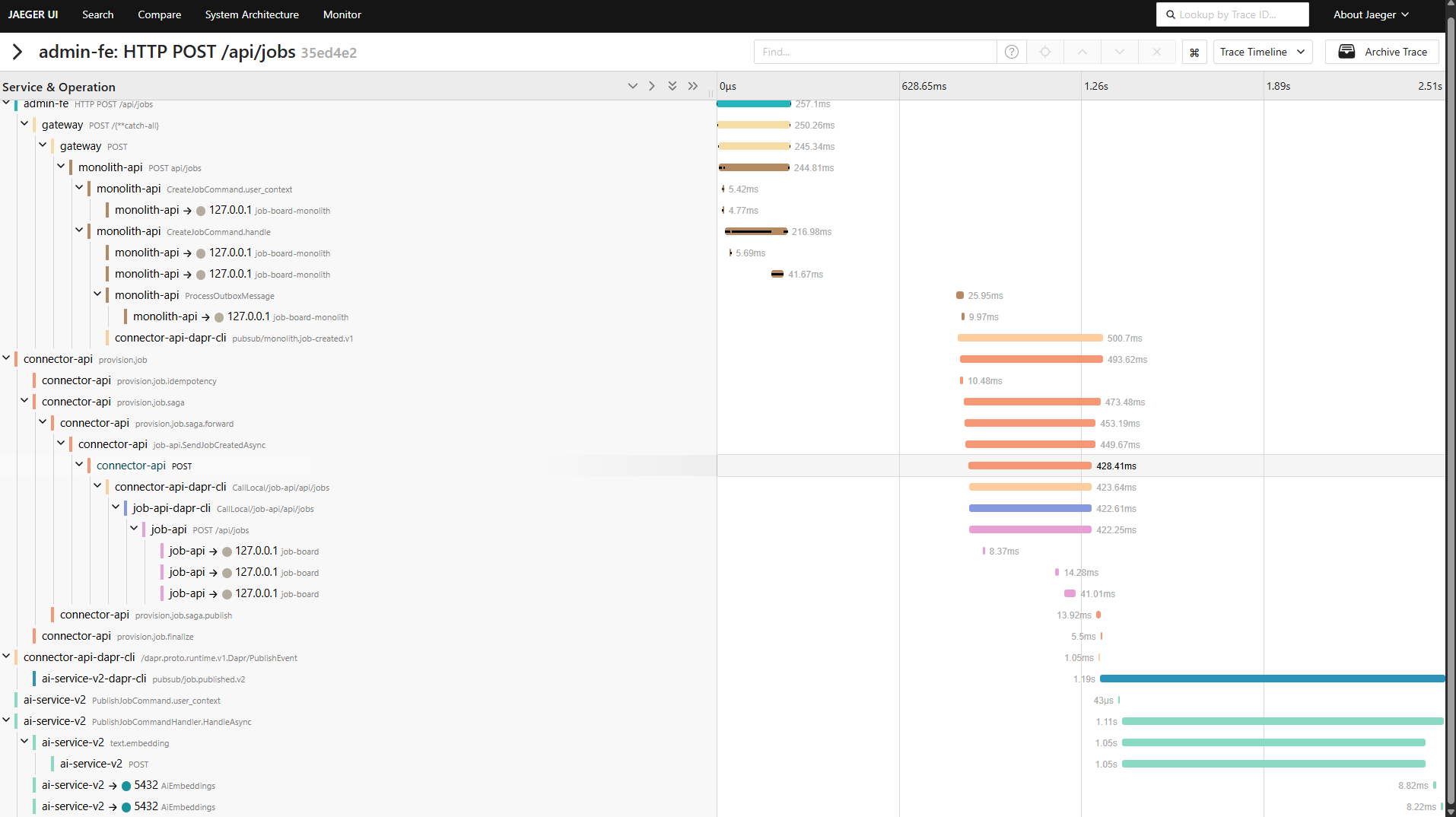Open the System Architecture tab
Viewport: 1456px width, 817px height.
(x=252, y=14)
